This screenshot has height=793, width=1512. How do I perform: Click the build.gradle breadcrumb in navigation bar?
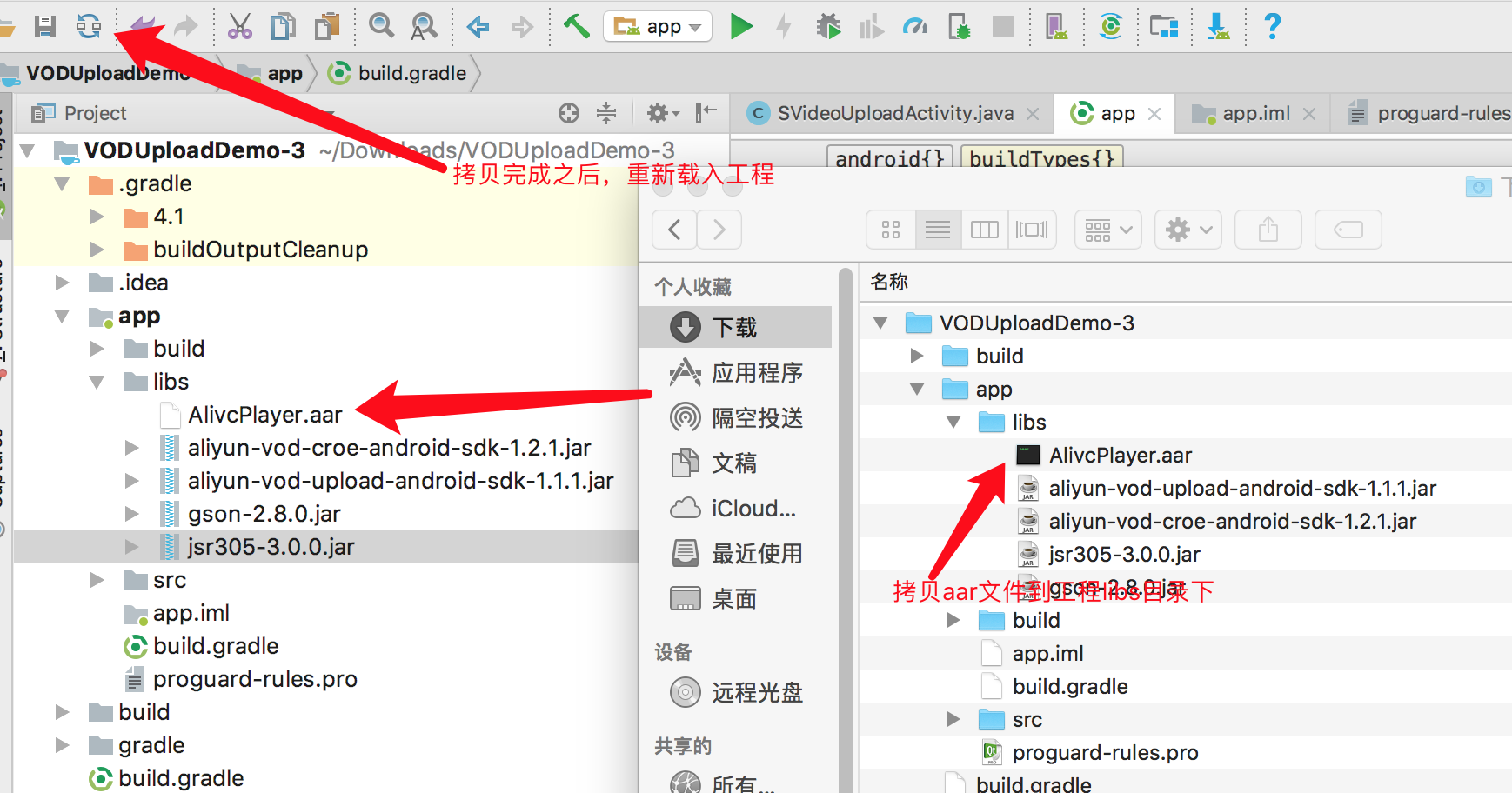pos(397,74)
